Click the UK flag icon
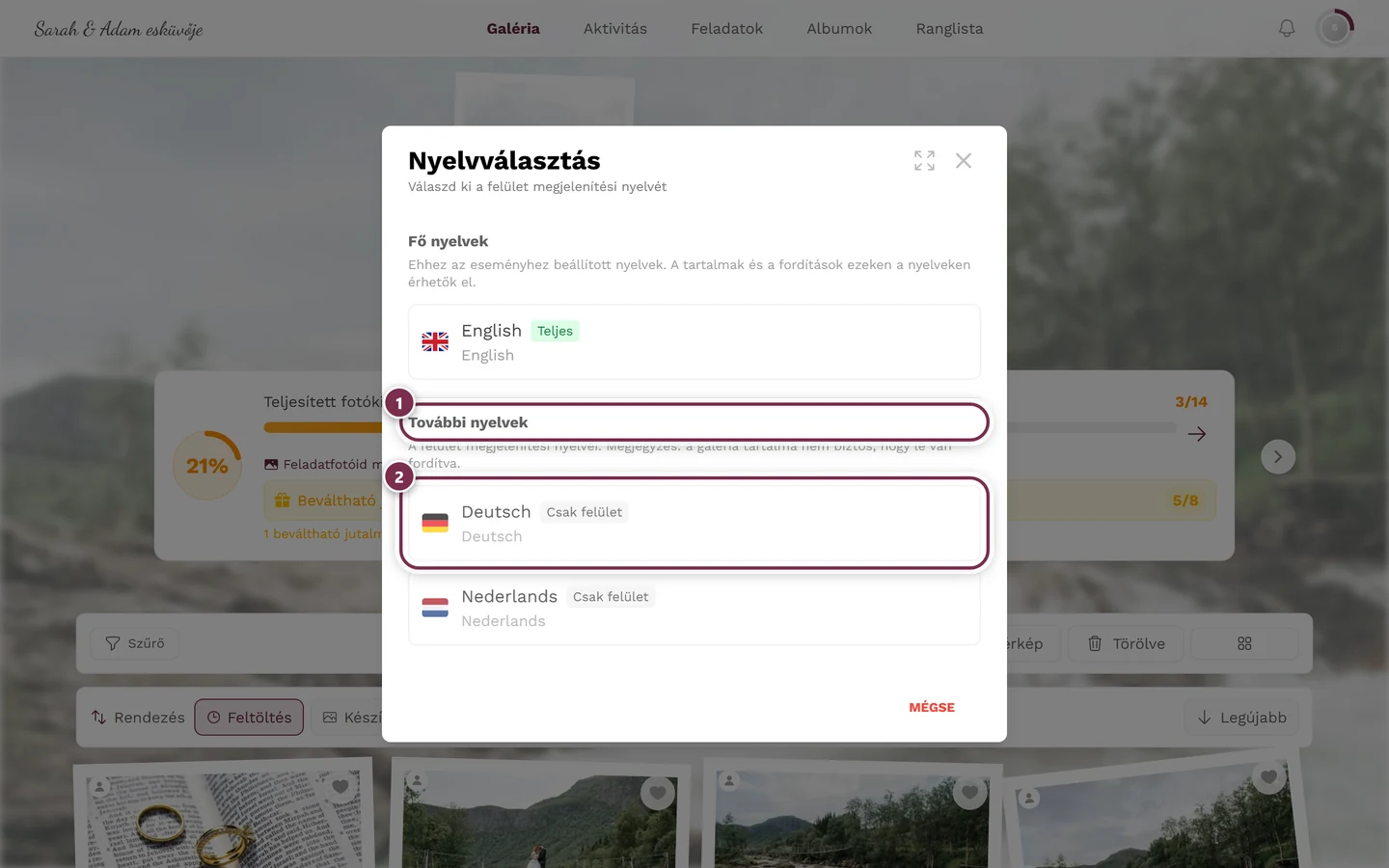1389x868 pixels. point(435,342)
